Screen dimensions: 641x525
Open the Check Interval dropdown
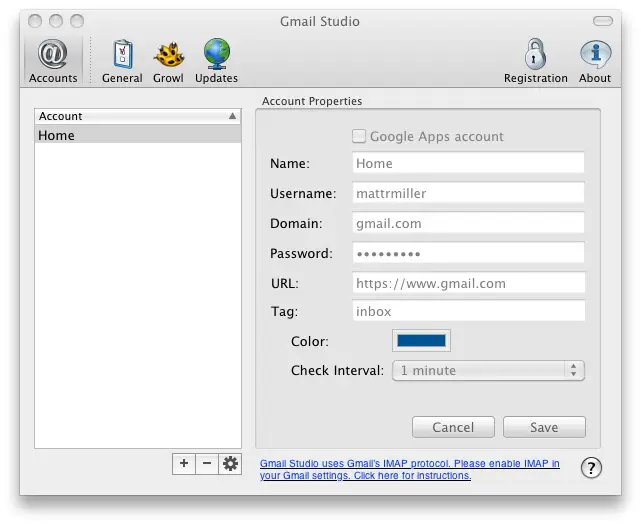(488, 370)
